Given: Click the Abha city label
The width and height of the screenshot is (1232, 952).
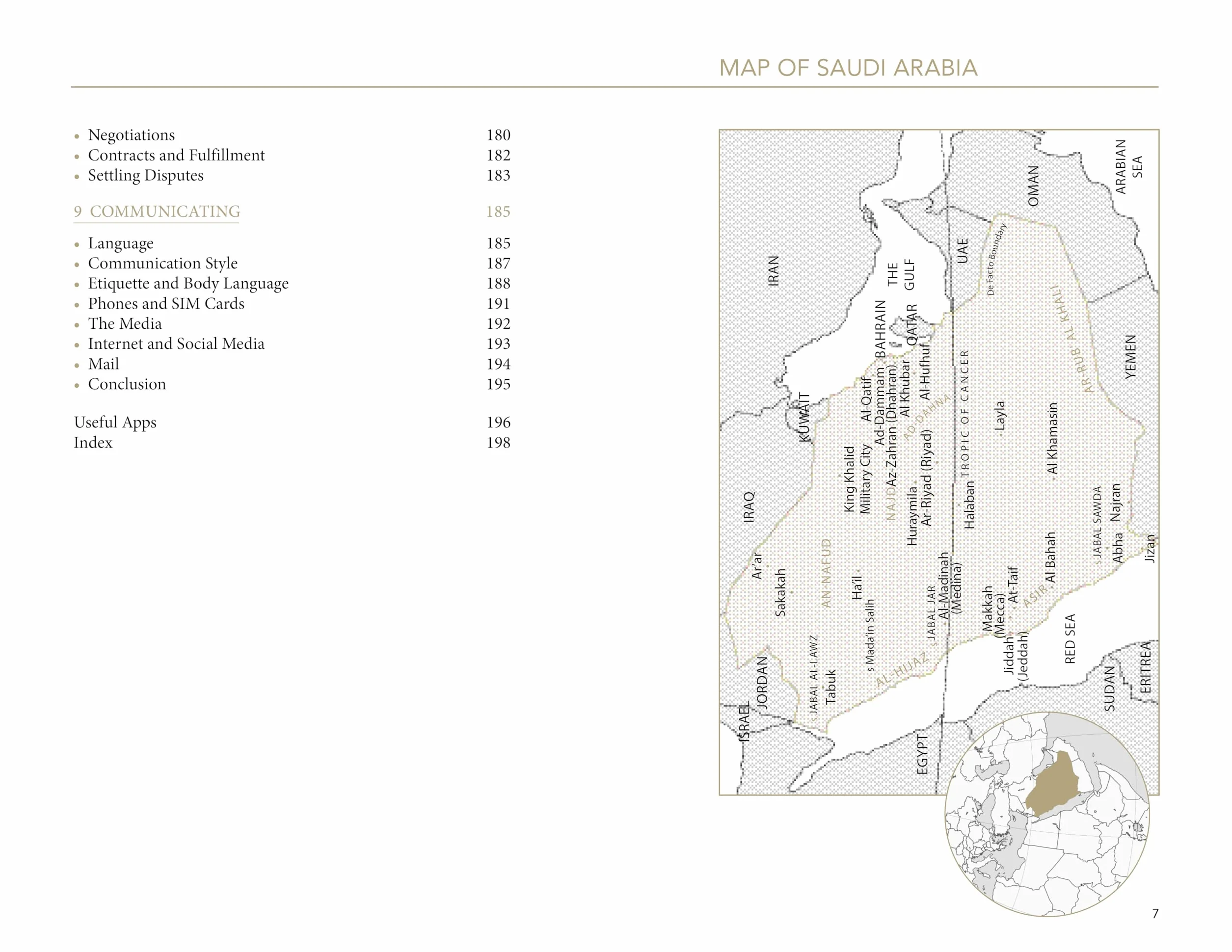Looking at the screenshot, I should (1117, 548).
